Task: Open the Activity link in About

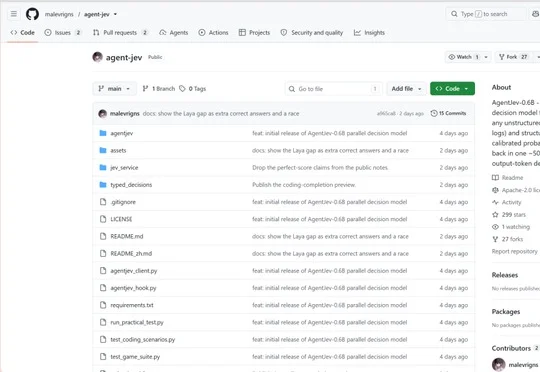Action: [x=507, y=203]
